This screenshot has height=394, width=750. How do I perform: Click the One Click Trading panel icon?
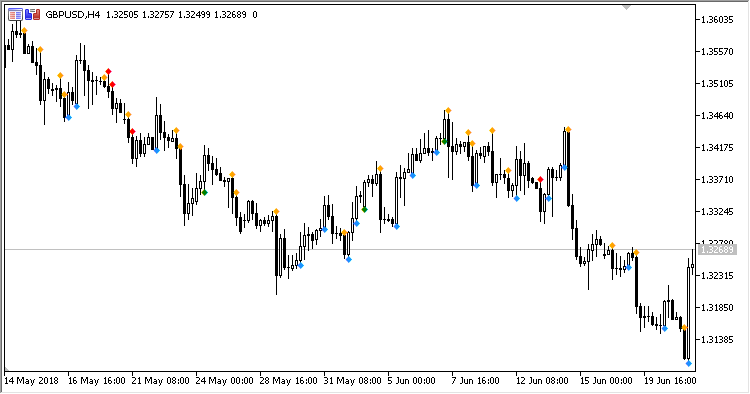click(x=15, y=15)
